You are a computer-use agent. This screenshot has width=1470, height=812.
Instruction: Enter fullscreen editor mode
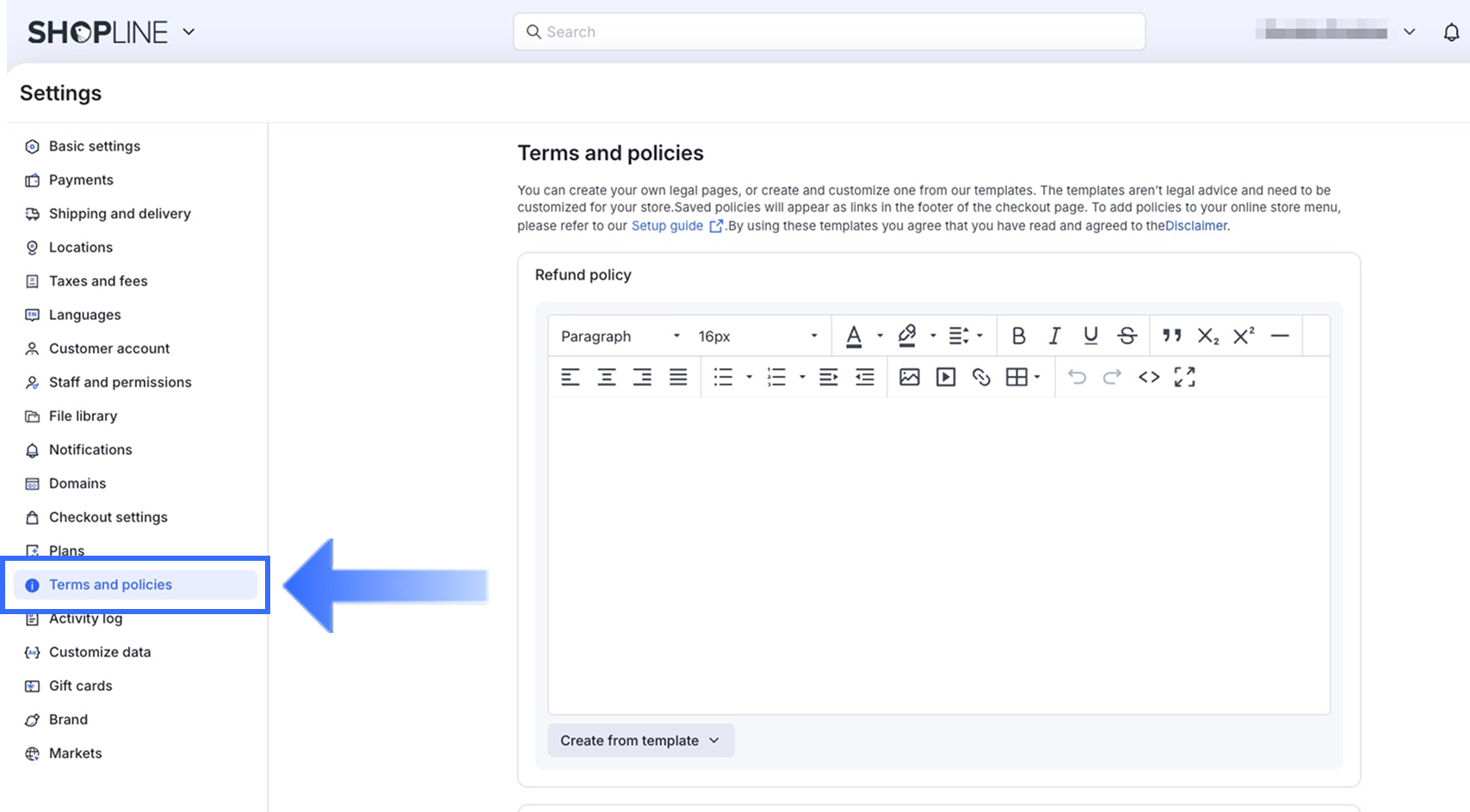click(x=1185, y=377)
